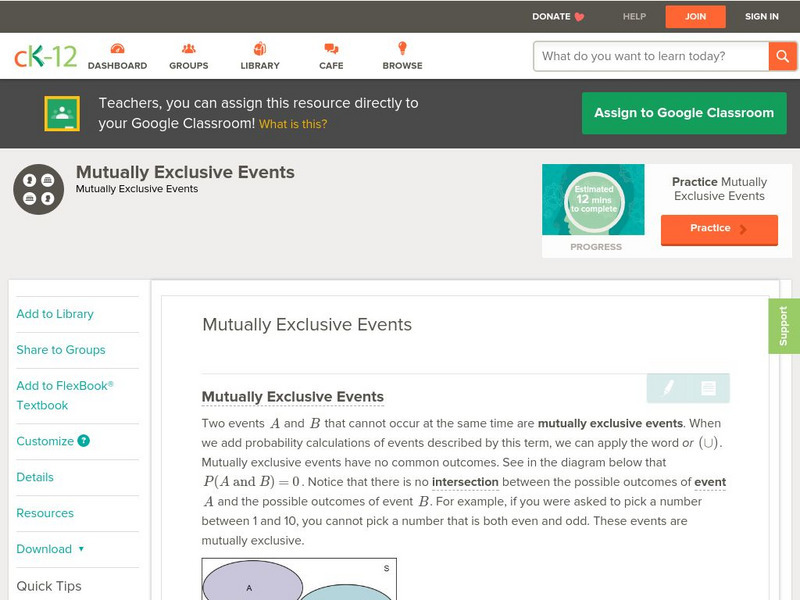Click the Add to Library link
This screenshot has height=600, width=800.
click(x=55, y=314)
